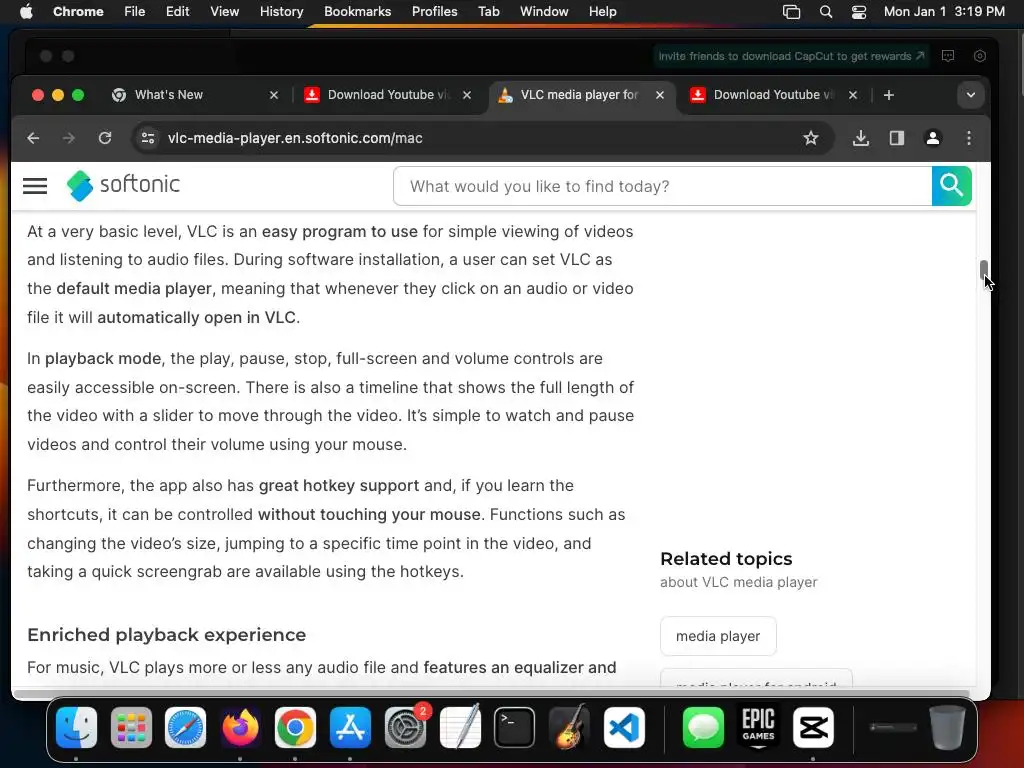Viewport: 1024px width, 768px height.
Task: Open CapCut window settings icon
Action: point(980,56)
